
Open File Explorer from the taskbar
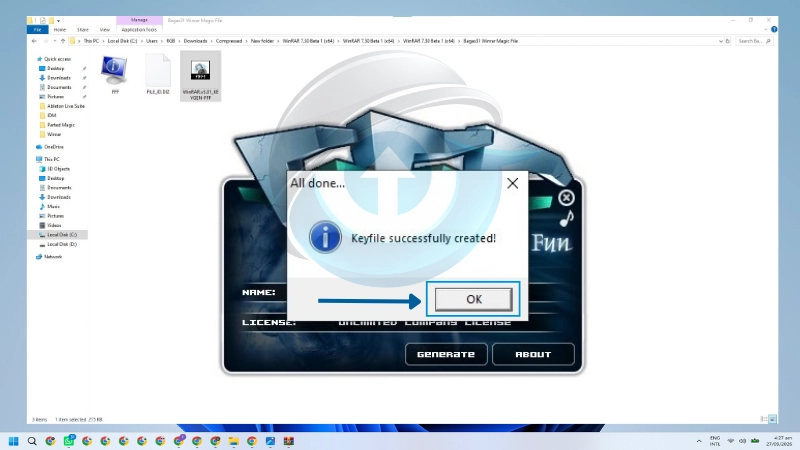[x=234, y=441]
